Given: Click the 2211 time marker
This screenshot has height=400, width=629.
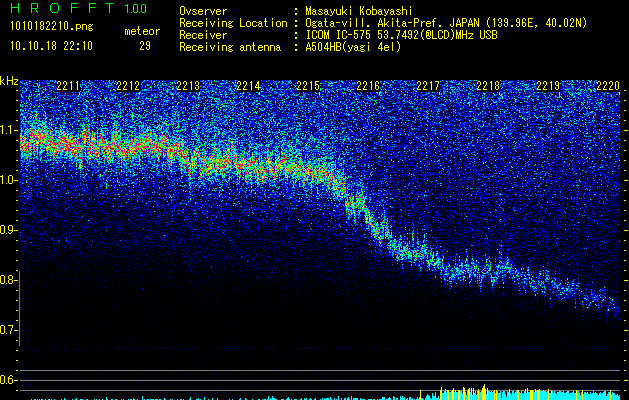Looking at the screenshot, I should pyautogui.click(x=68, y=86).
